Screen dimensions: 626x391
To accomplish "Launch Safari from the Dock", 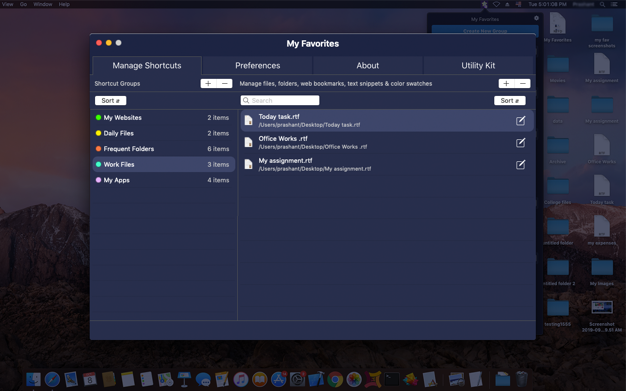I will click(52, 379).
